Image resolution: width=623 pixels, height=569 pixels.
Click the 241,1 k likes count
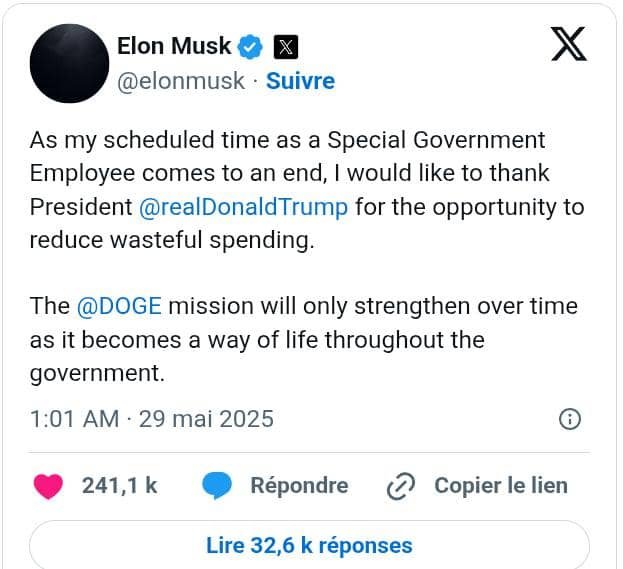(119, 486)
